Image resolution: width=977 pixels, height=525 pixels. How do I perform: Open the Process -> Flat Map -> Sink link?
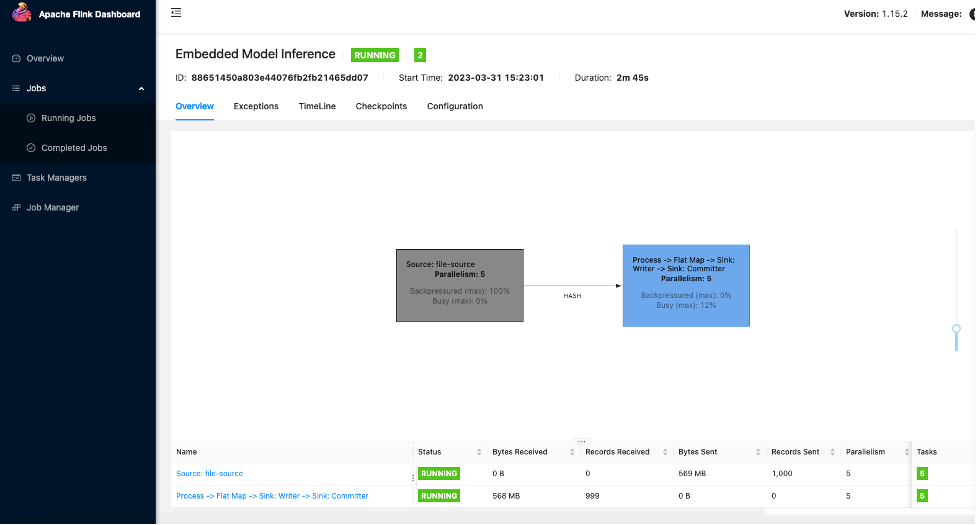[x=272, y=496]
